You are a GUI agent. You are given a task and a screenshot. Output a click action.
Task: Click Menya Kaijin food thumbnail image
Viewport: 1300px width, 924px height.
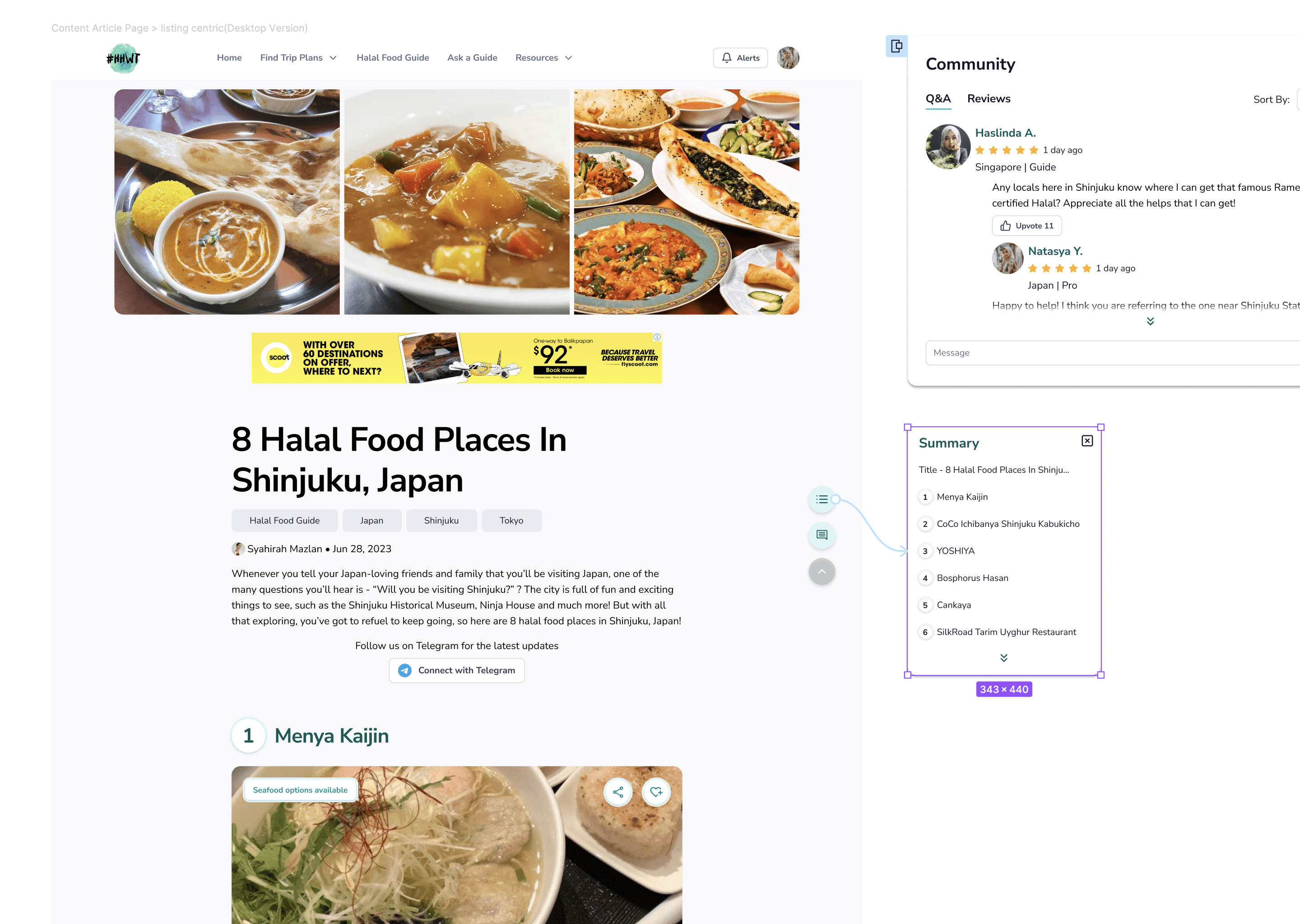click(456, 844)
